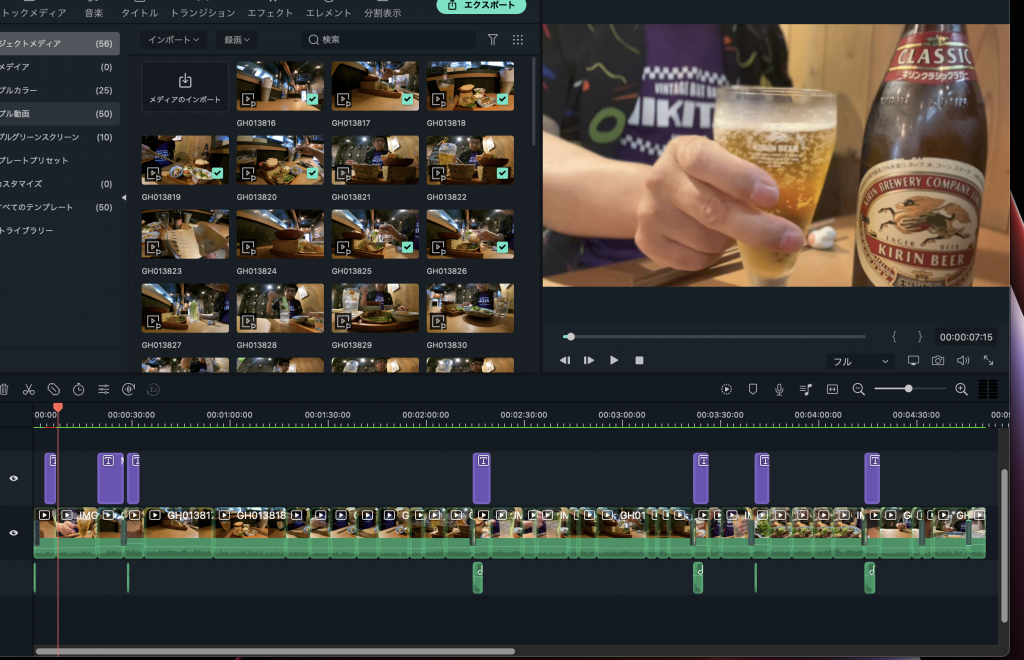Click the render preview icon in timeline toolbar
This screenshot has width=1024, height=660.
click(x=726, y=390)
